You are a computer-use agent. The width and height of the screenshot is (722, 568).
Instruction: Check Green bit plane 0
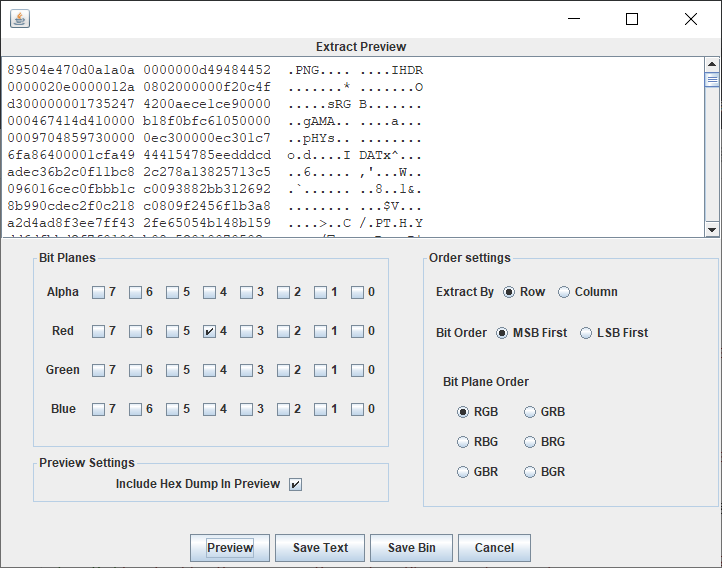357,371
